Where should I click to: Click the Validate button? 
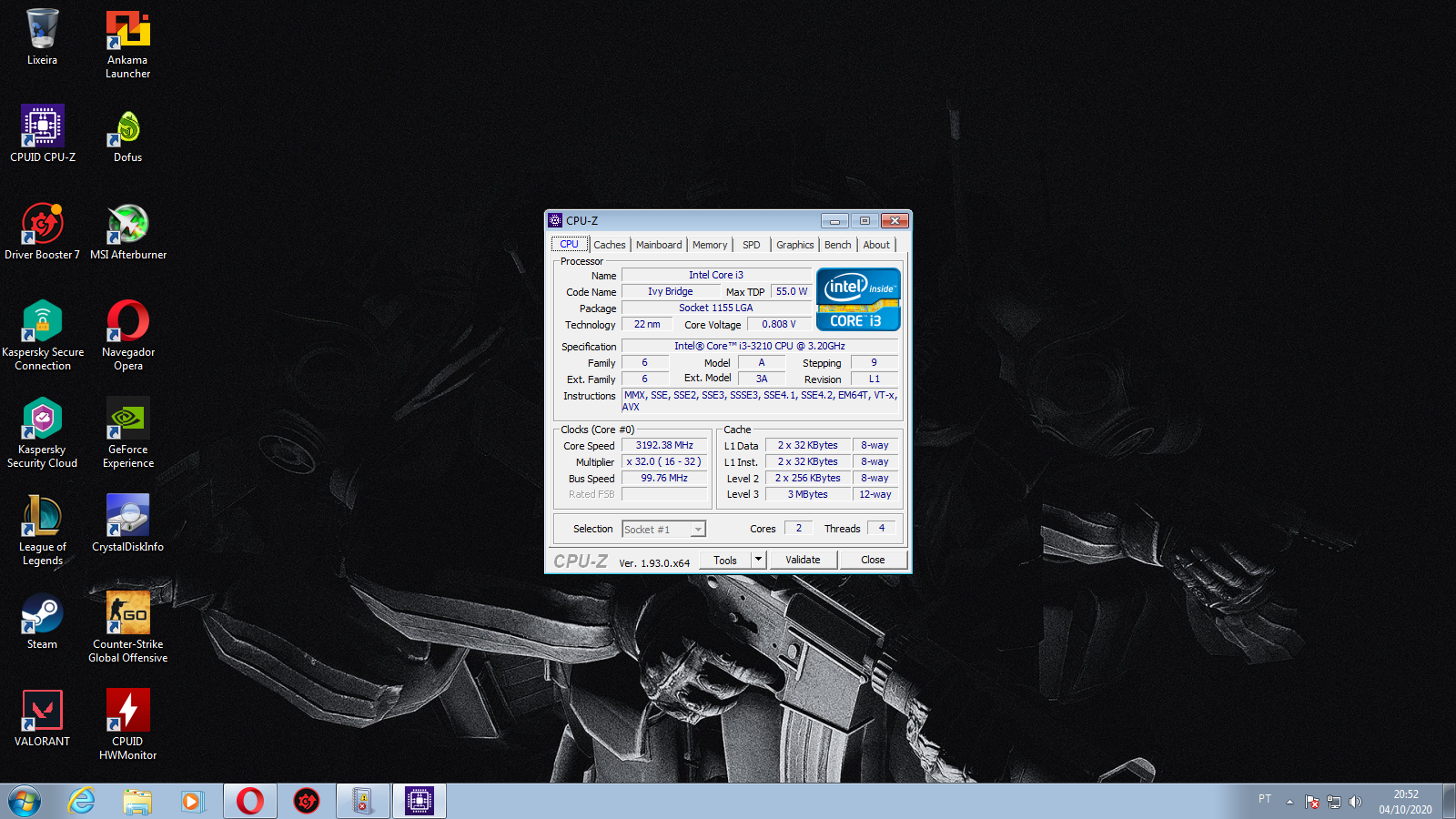pos(803,560)
